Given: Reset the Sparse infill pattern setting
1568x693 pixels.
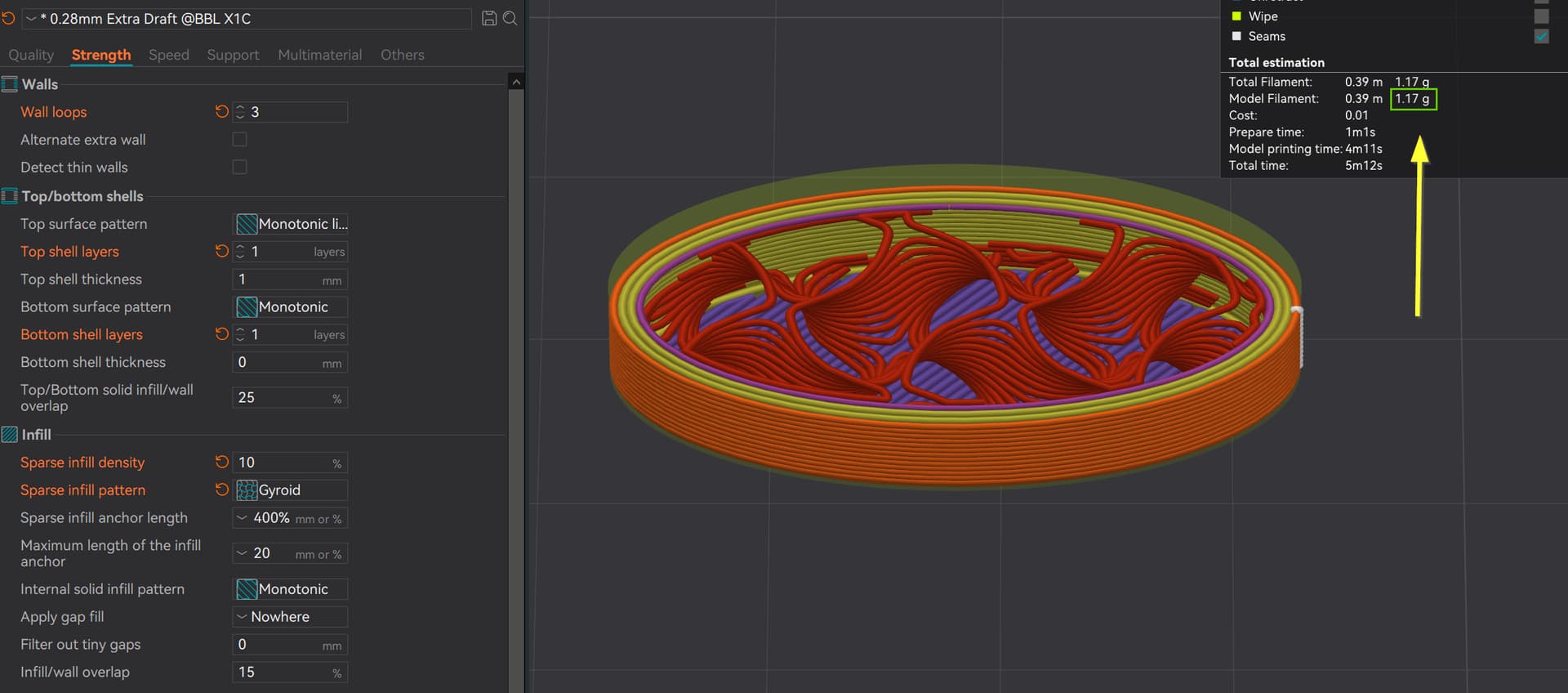Looking at the screenshot, I should (x=221, y=490).
